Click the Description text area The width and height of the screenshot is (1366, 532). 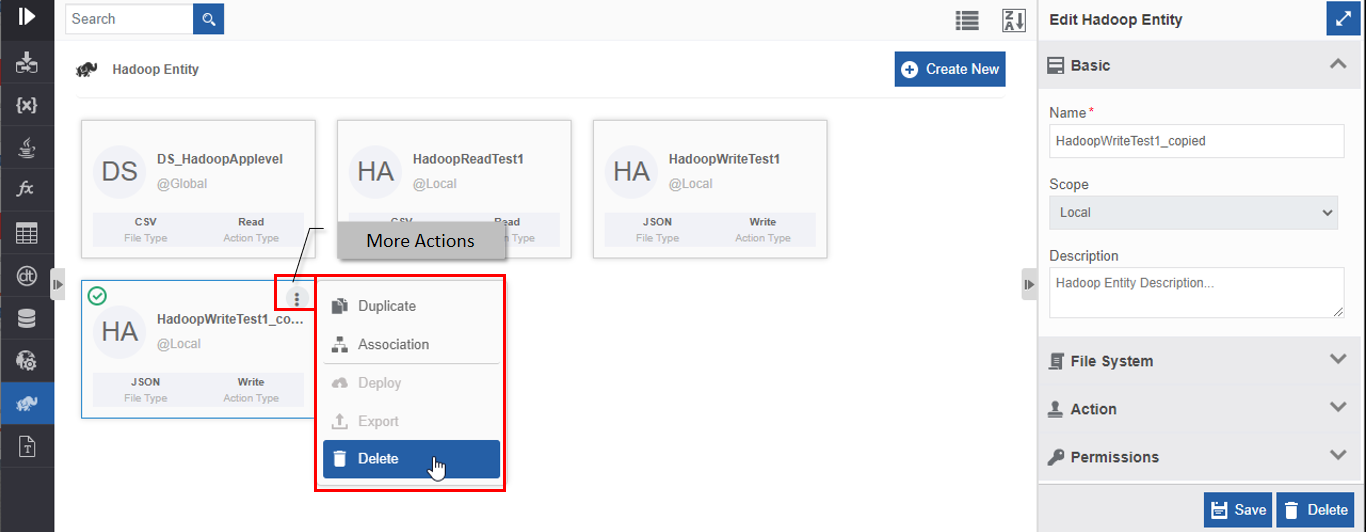click(1196, 292)
